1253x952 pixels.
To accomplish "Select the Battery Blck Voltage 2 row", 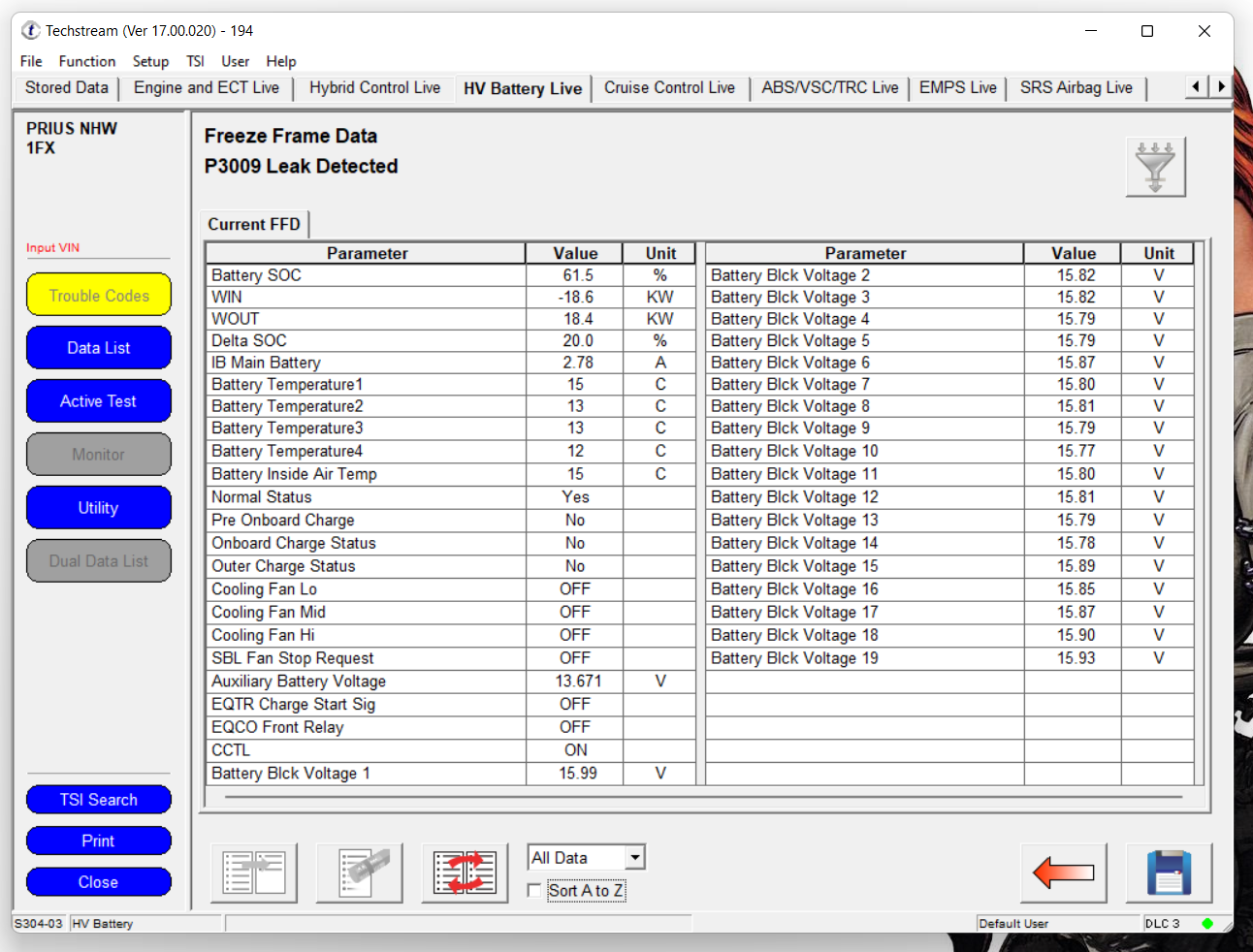I will pos(949,275).
